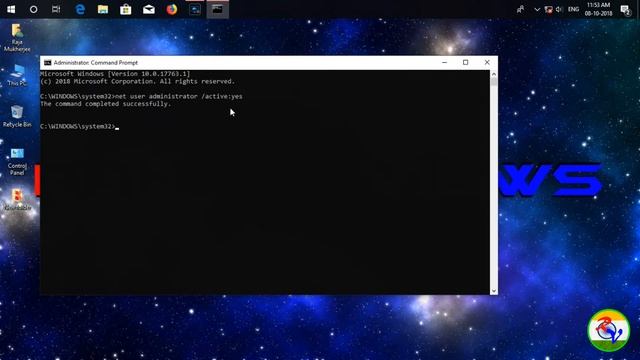Open the volume speaker tray icon

[559, 9]
